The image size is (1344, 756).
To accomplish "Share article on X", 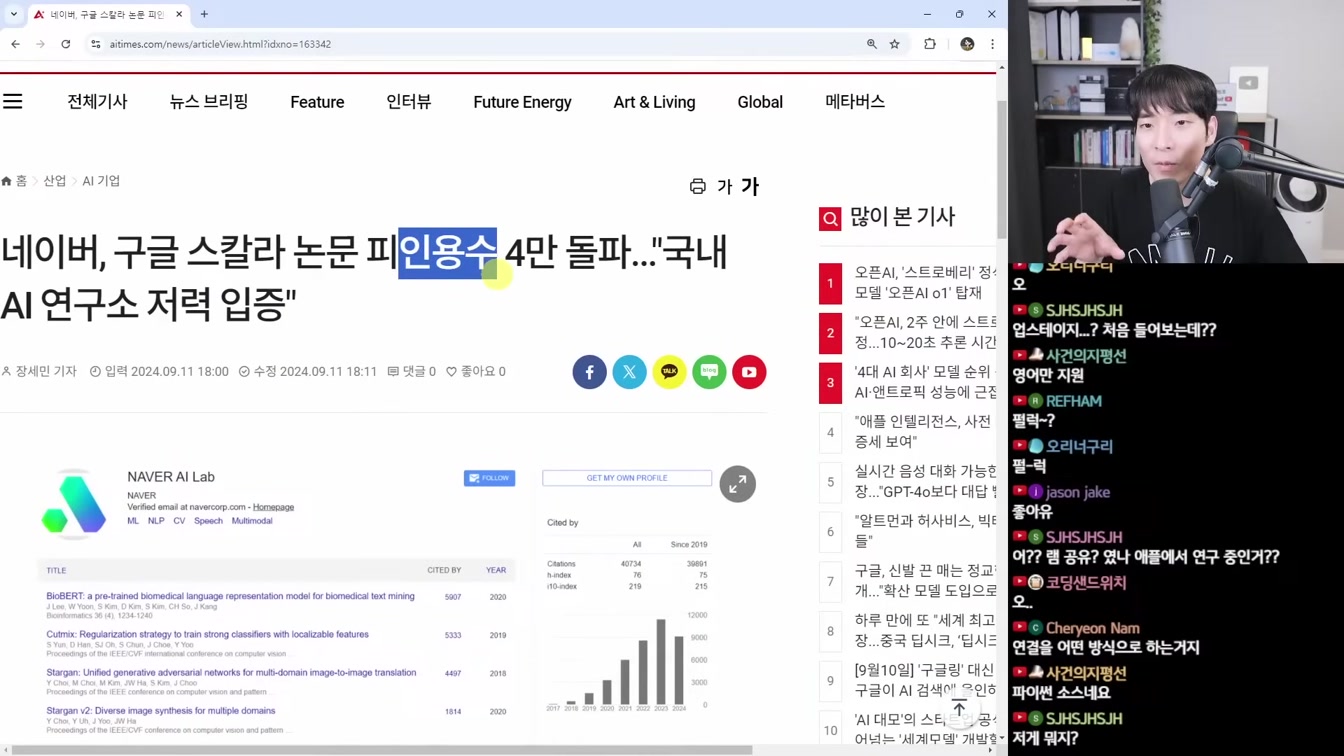I will (x=630, y=372).
